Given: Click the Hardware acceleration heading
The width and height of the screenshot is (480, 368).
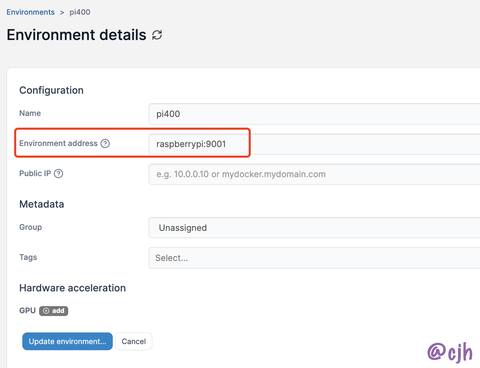Looking at the screenshot, I should tap(73, 288).
